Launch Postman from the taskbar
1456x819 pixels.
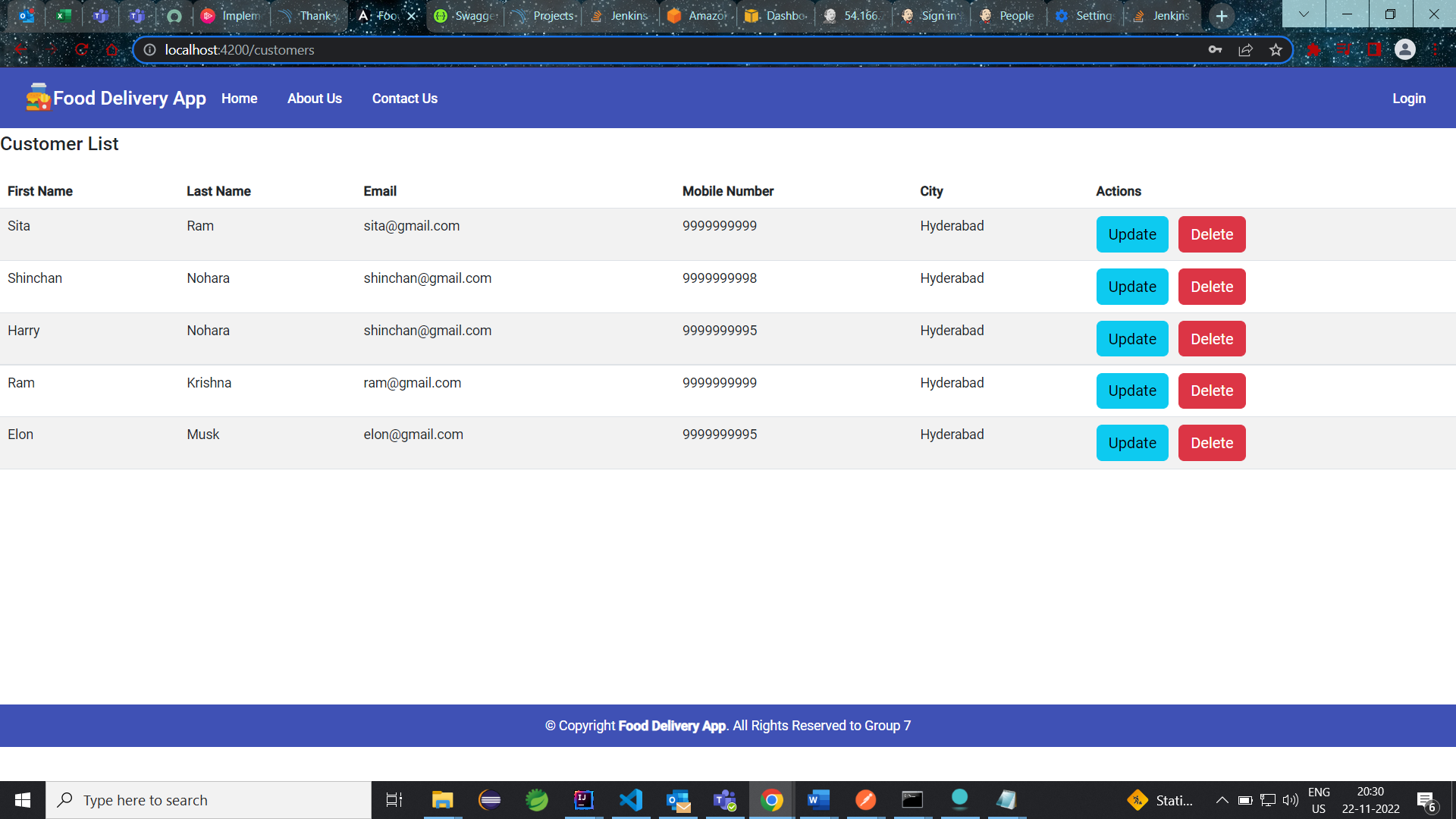click(x=865, y=800)
